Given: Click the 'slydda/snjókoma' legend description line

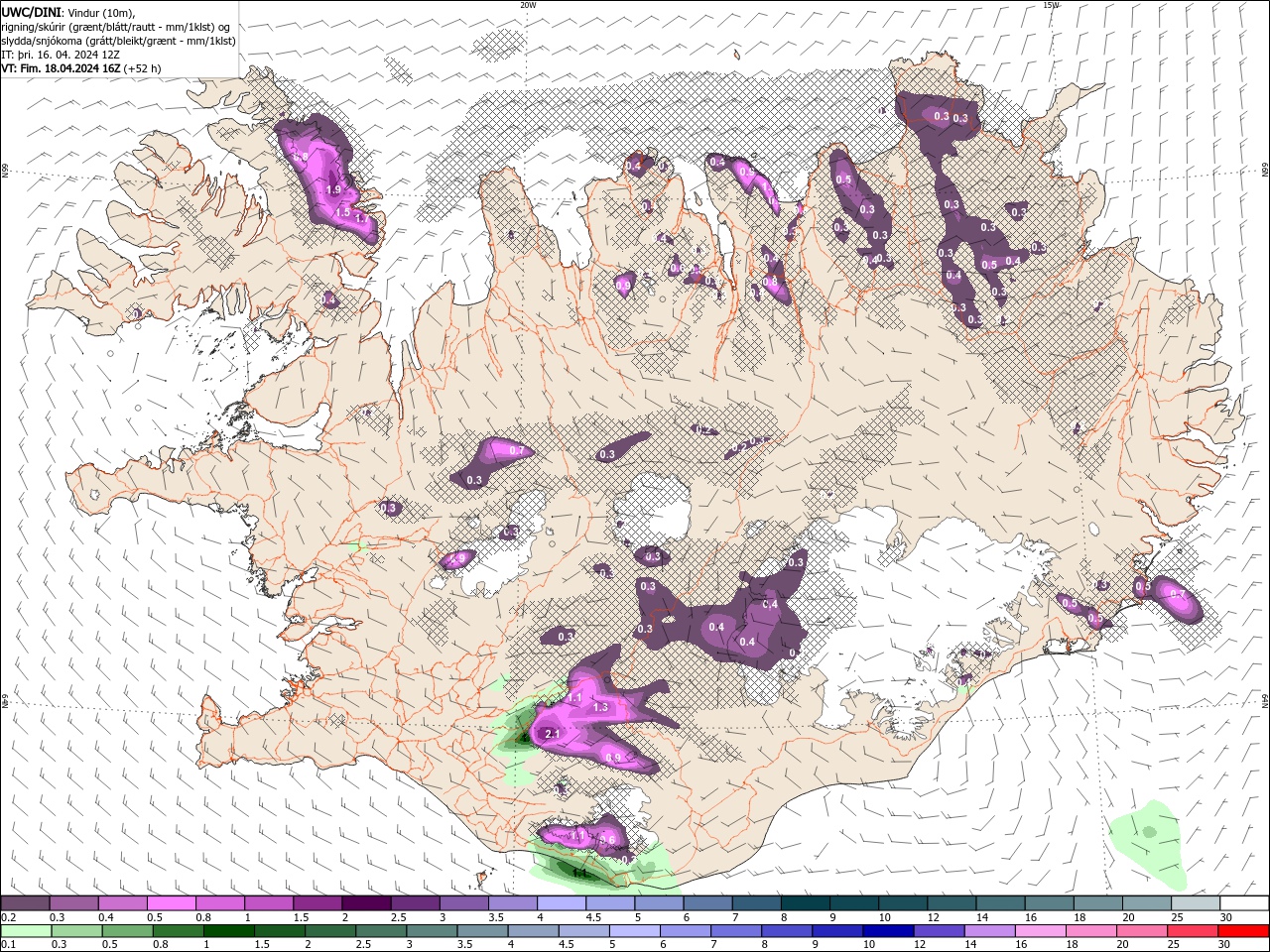Looking at the screenshot, I should [118, 41].
